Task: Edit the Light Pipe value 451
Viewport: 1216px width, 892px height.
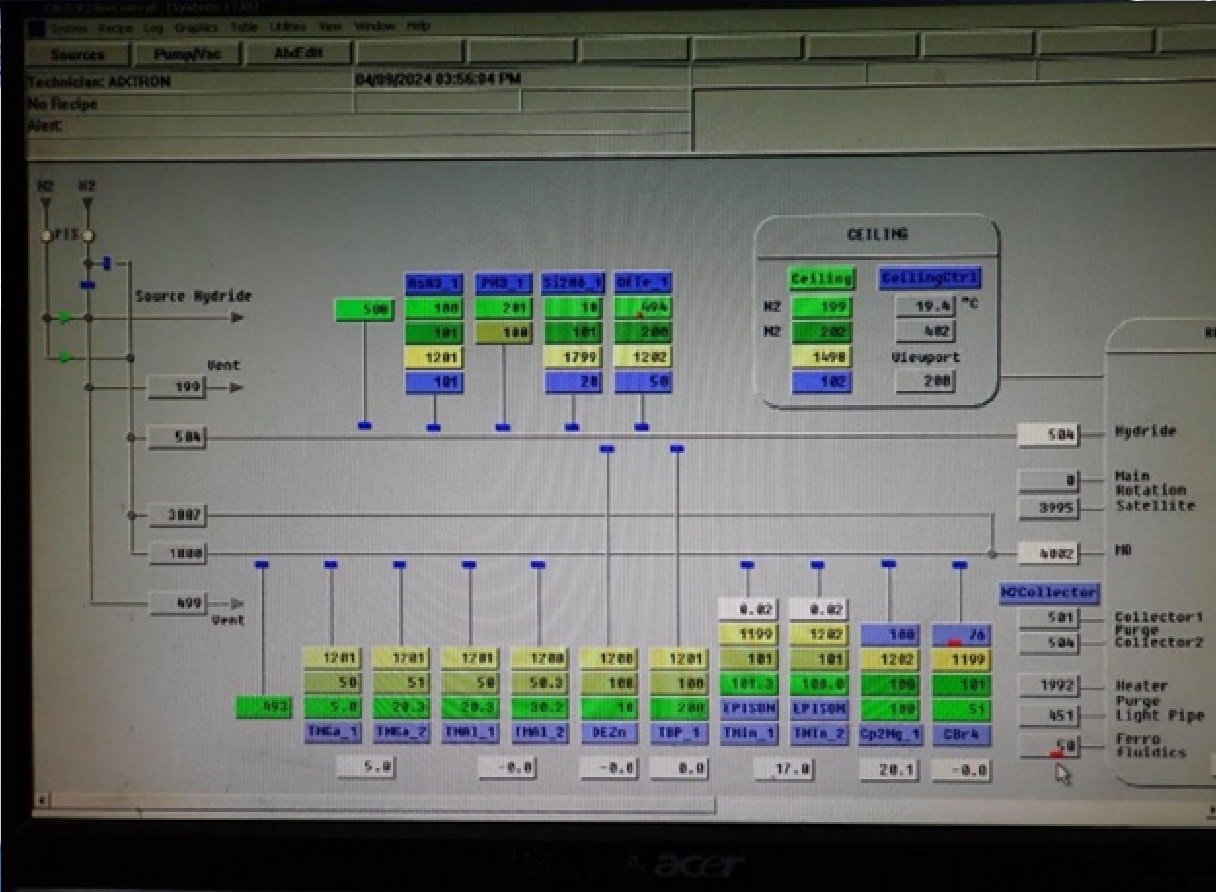Action: [1049, 715]
